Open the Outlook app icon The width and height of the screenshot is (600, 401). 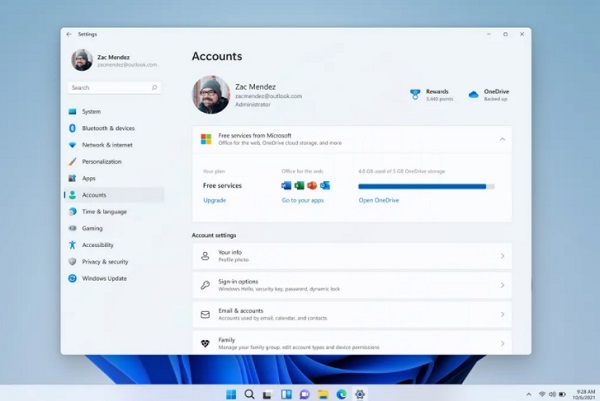325,186
